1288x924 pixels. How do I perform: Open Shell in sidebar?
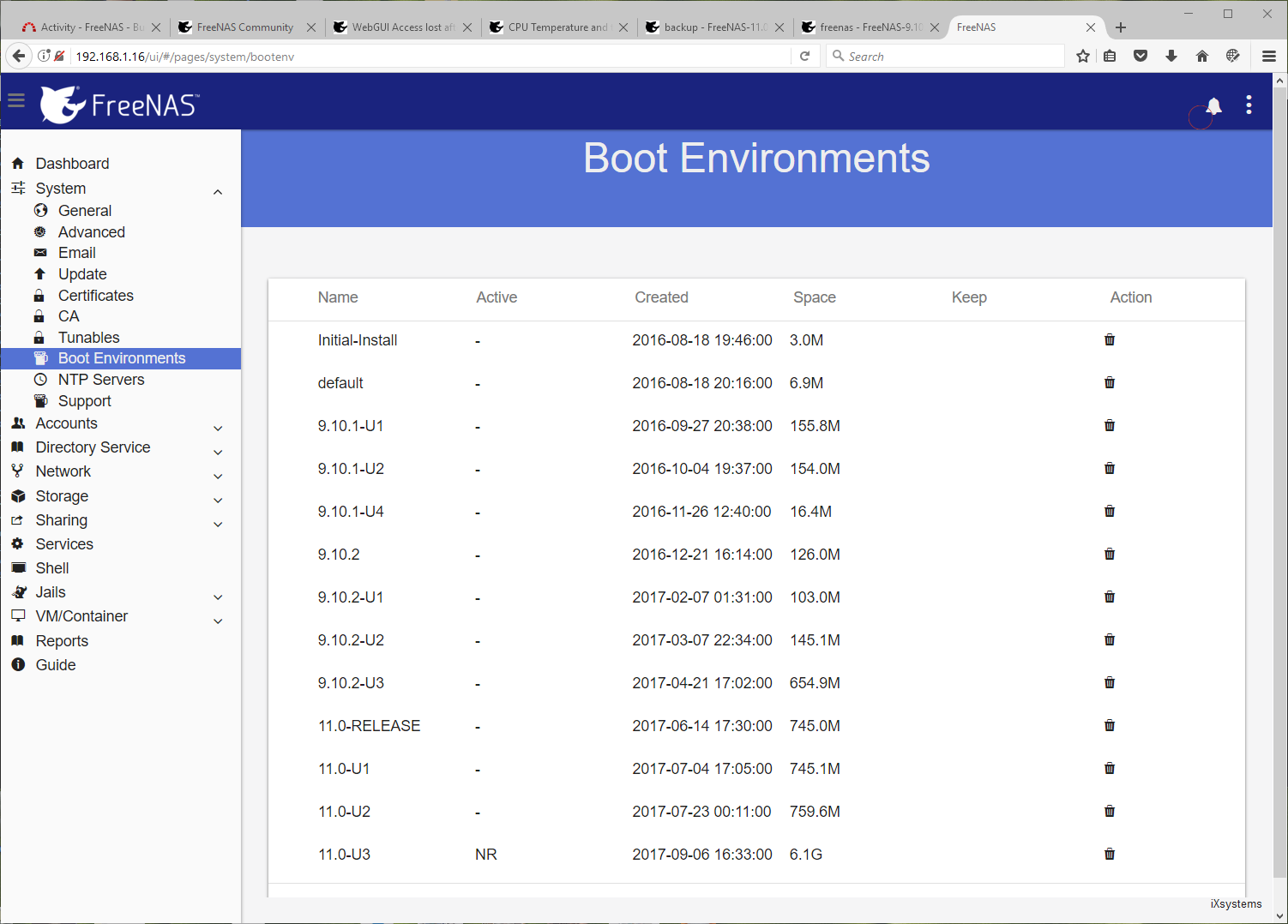(52, 568)
